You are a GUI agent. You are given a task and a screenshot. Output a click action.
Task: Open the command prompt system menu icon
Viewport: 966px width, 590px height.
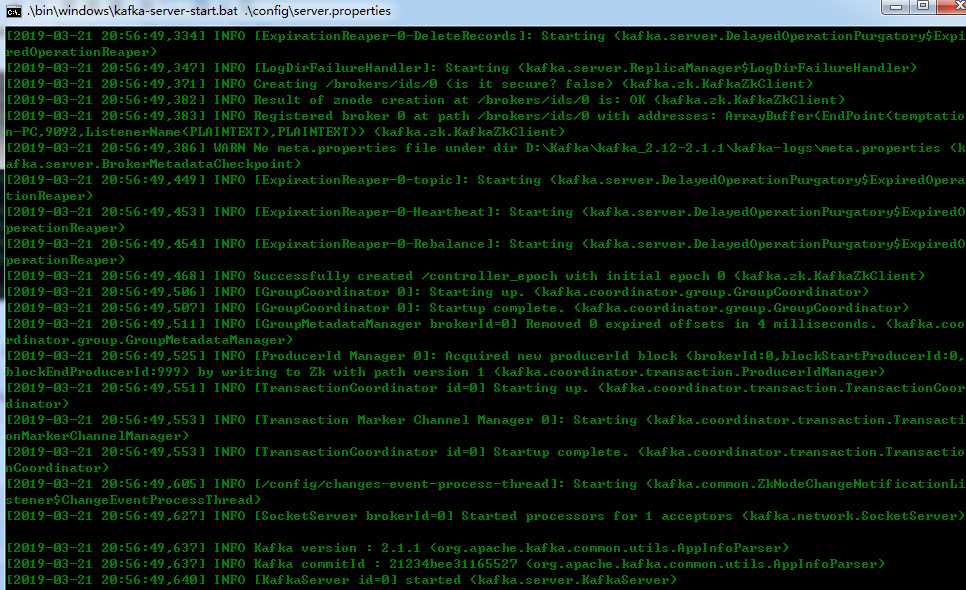point(13,10)
